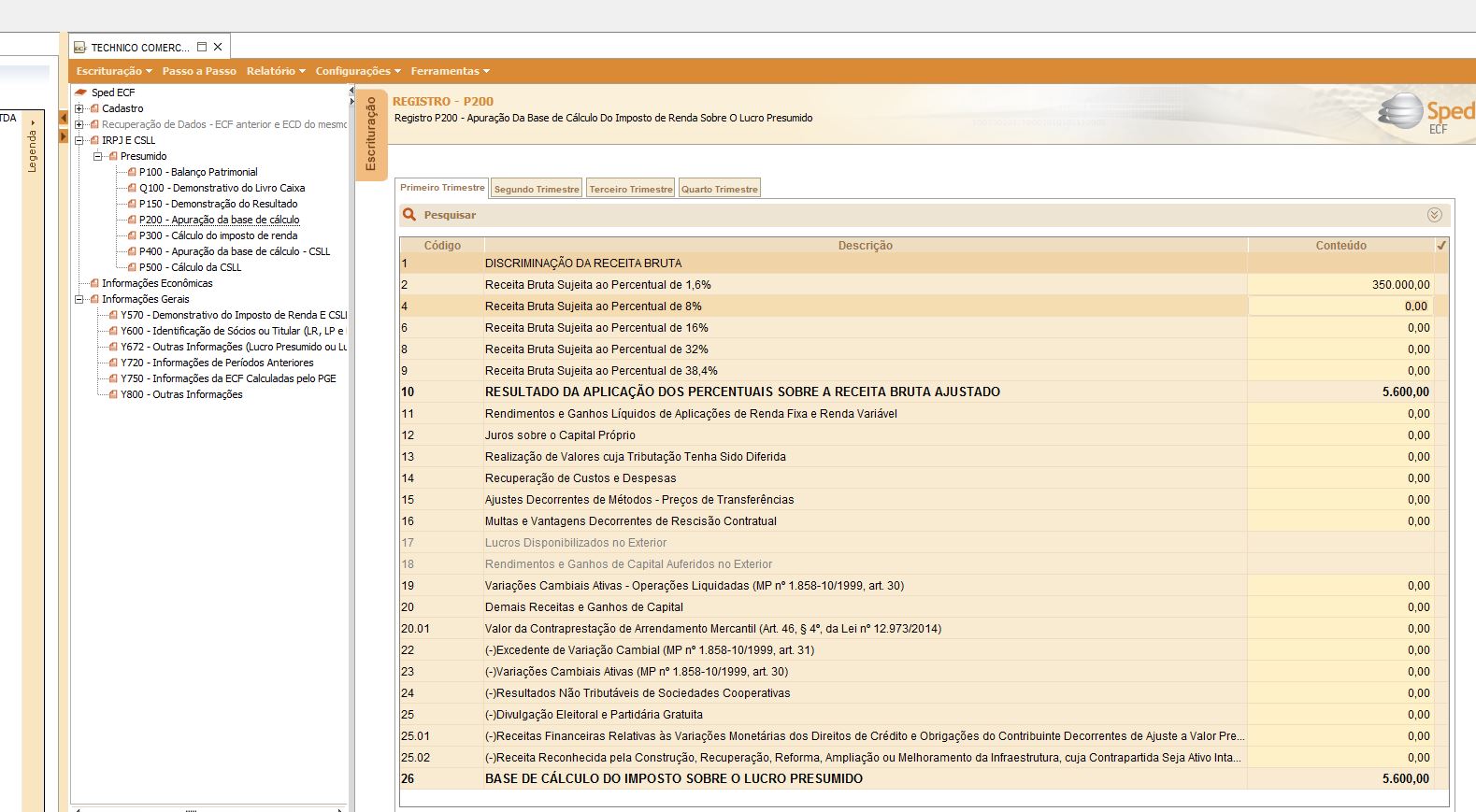Click the icon beside Informações Econômicas

[94, 283]
